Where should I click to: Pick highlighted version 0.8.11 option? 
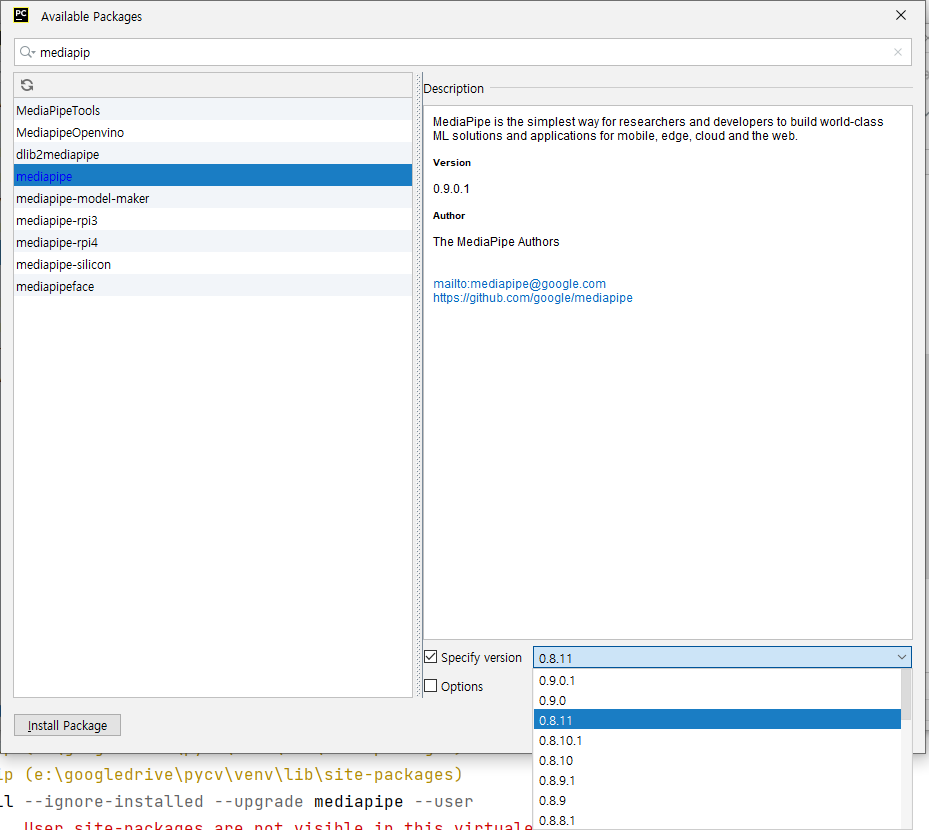pos(717,720)
